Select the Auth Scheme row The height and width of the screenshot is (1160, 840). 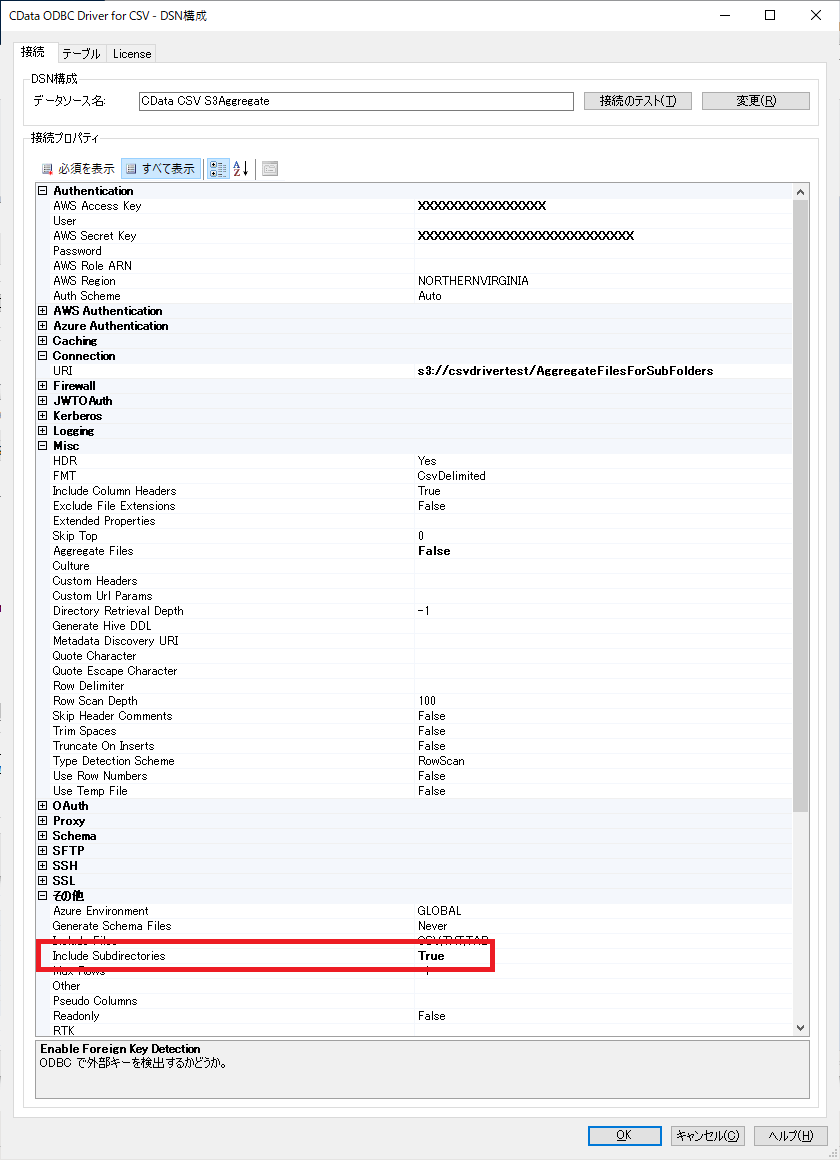tap(420, 296)
